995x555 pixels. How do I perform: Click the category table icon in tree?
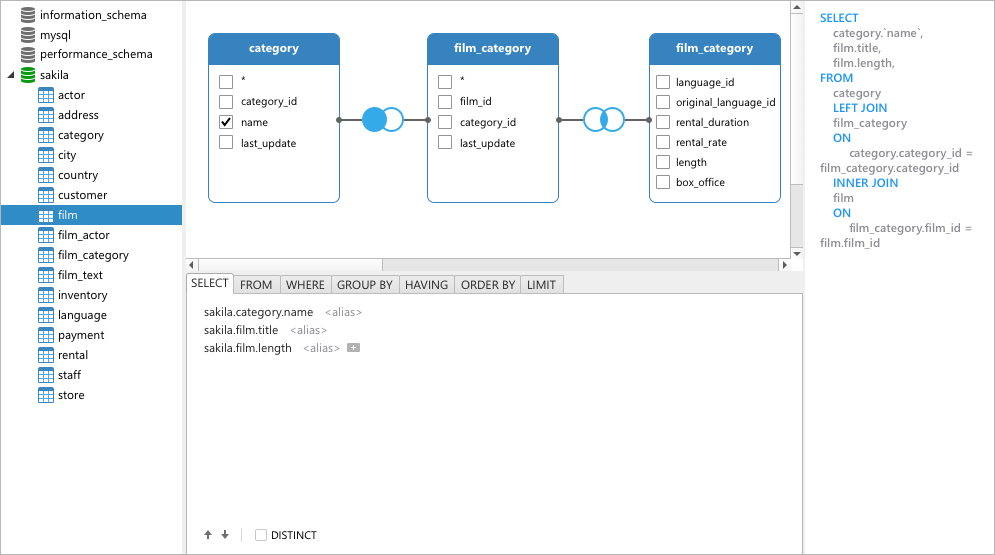pos(46,135)
